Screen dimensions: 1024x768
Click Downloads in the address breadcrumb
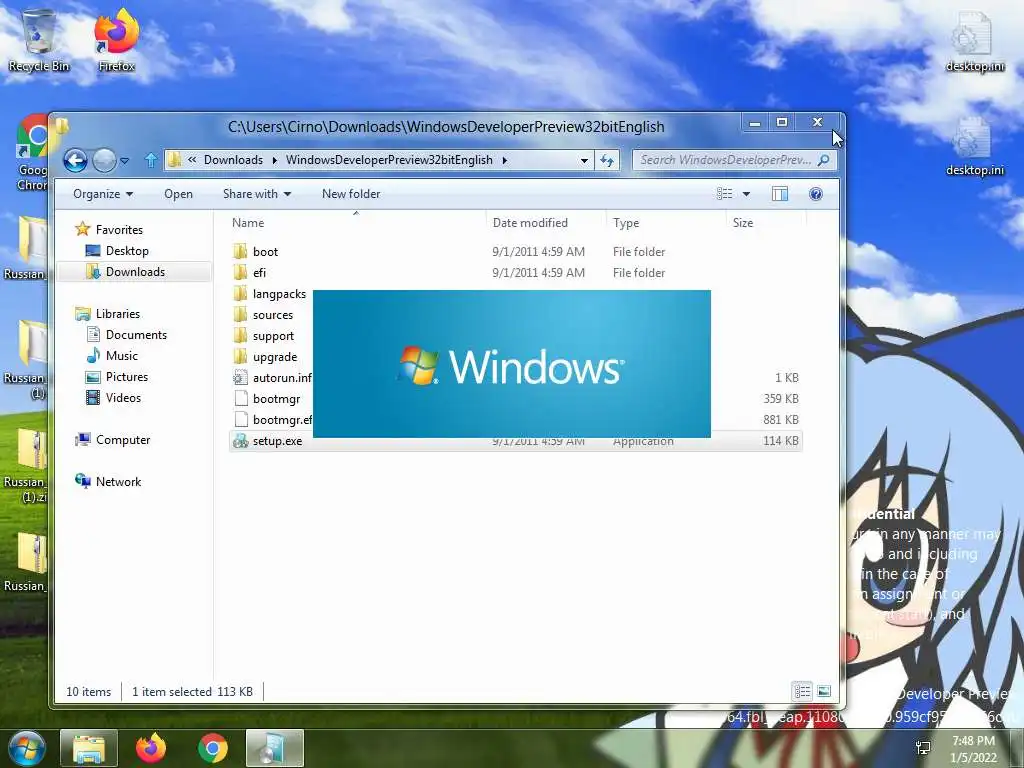pyautogui.click(x=233, y=160)
